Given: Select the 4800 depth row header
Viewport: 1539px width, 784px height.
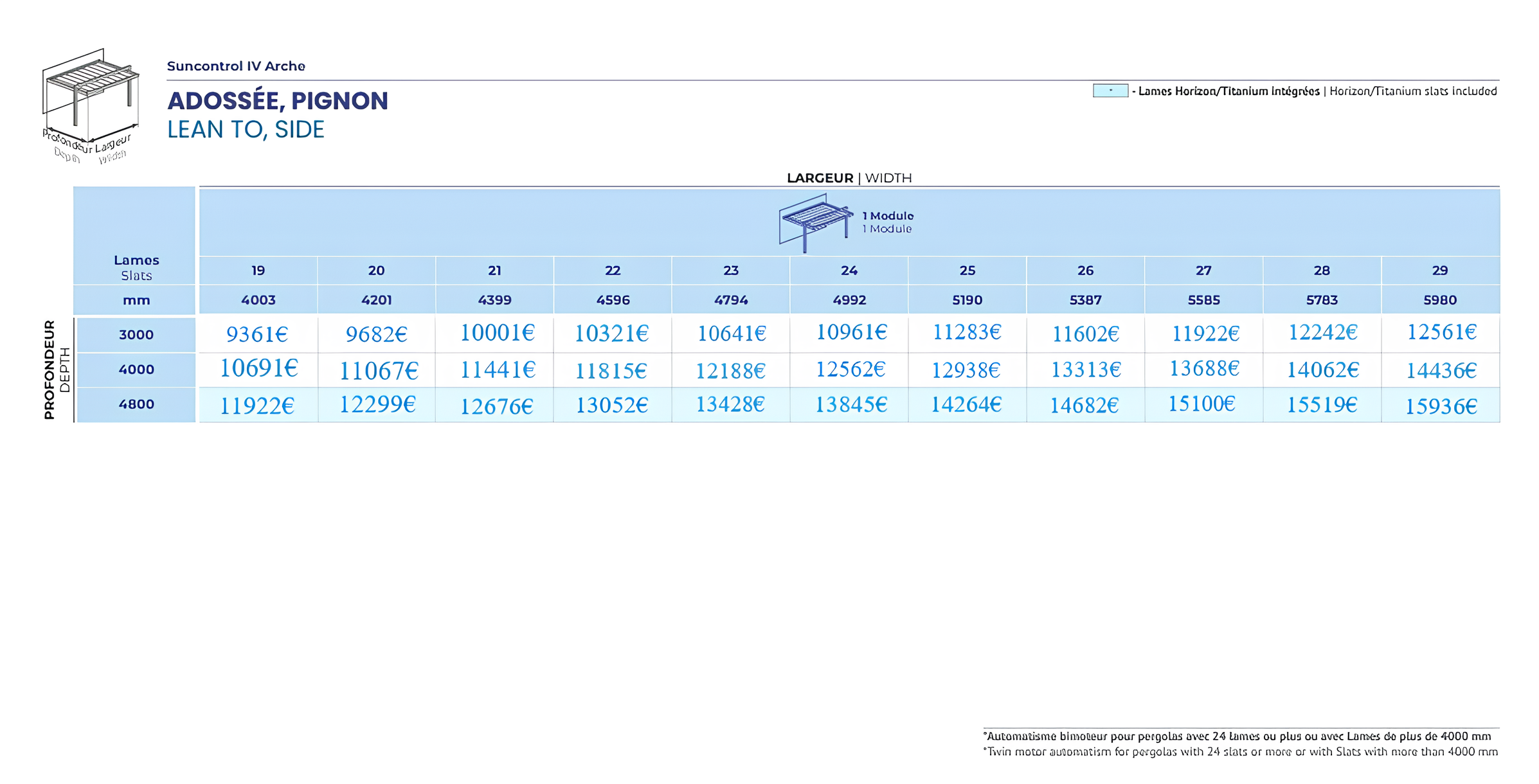Looking at the screenshot, I should (136, 404).
